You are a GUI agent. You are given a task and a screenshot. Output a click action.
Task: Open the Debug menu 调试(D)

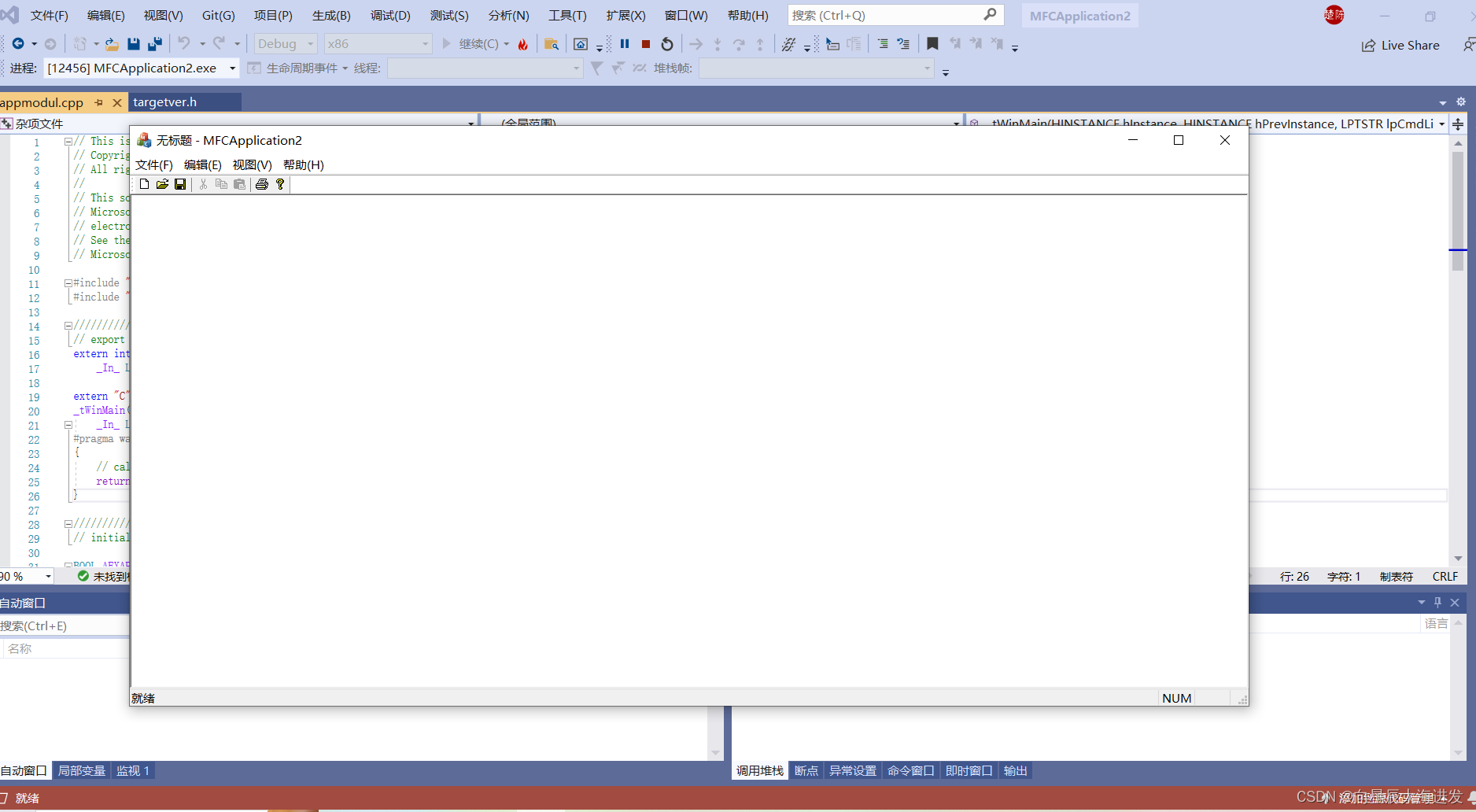(390, 15)
